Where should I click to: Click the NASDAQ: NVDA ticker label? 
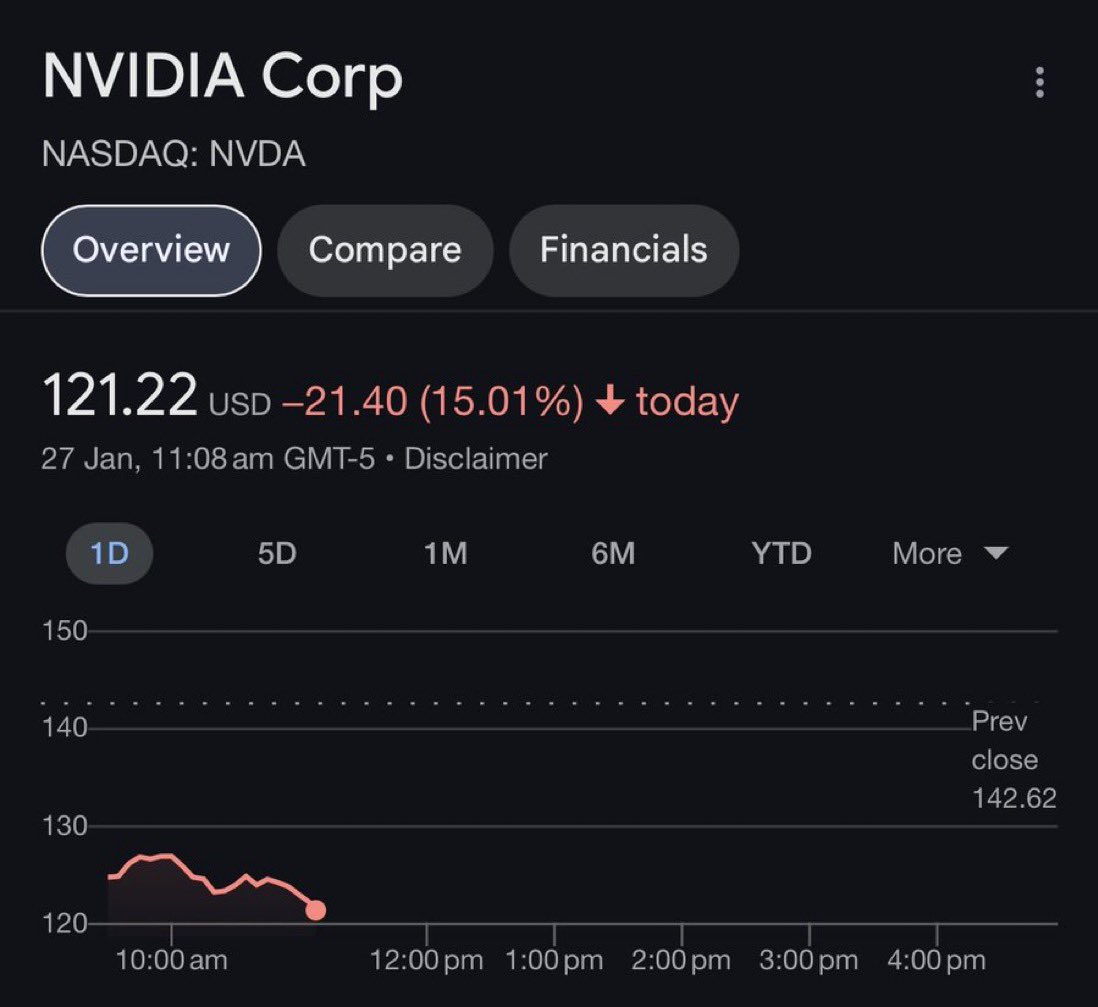[x=174, y=153]
